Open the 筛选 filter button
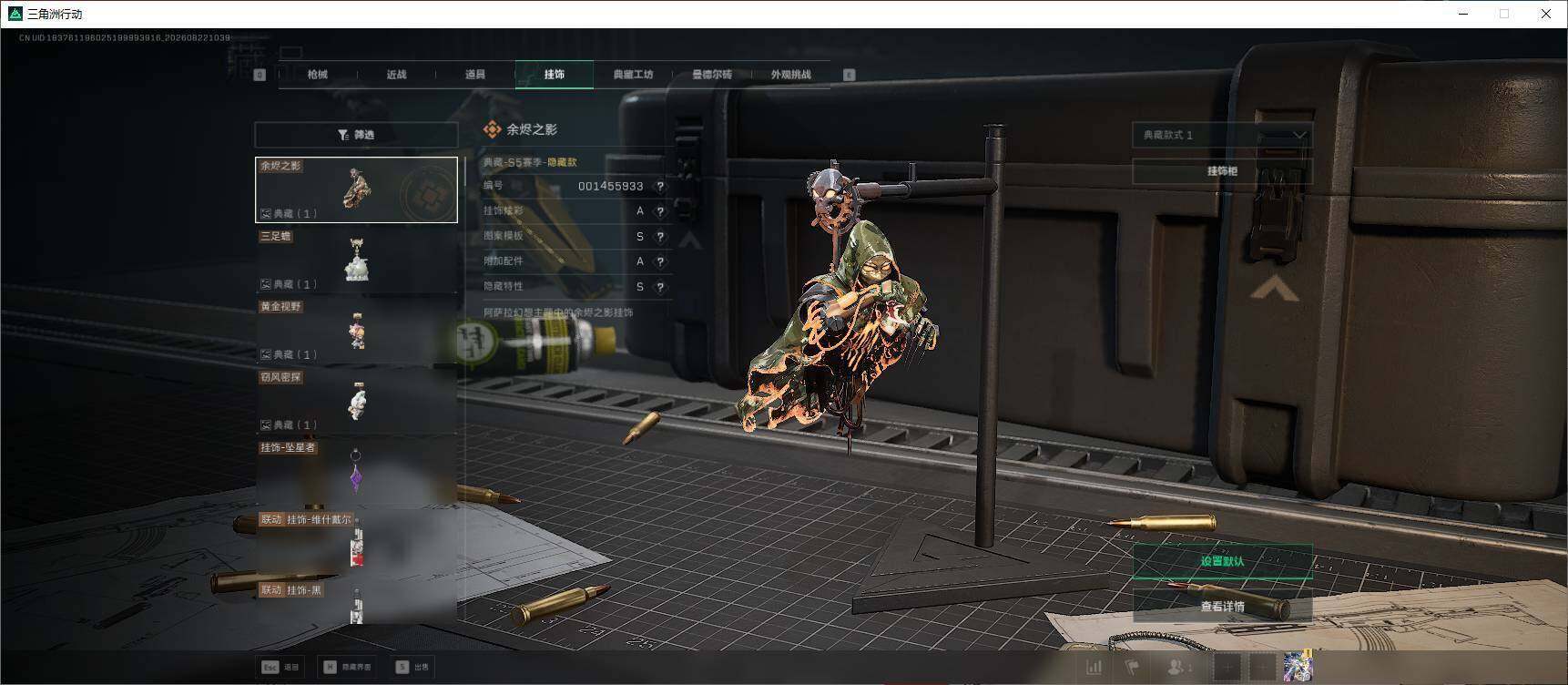 (356, 135)
